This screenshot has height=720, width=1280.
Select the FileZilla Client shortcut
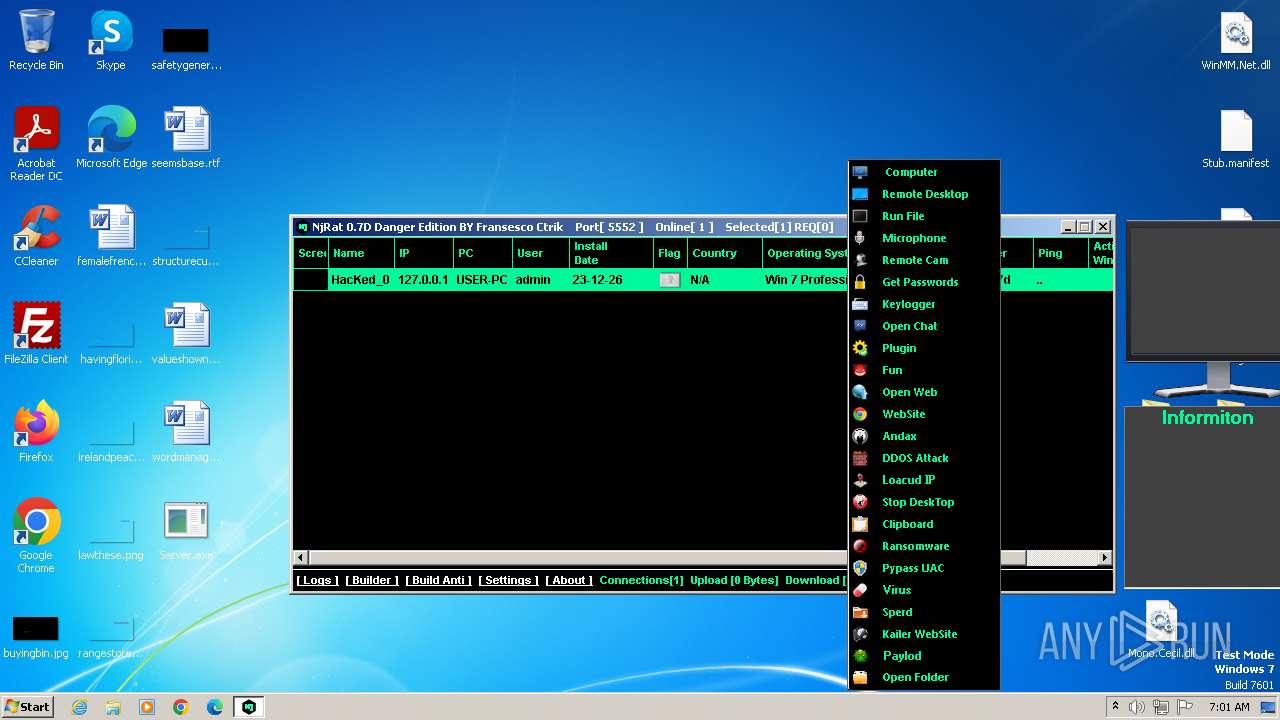(x=36, y=334)
